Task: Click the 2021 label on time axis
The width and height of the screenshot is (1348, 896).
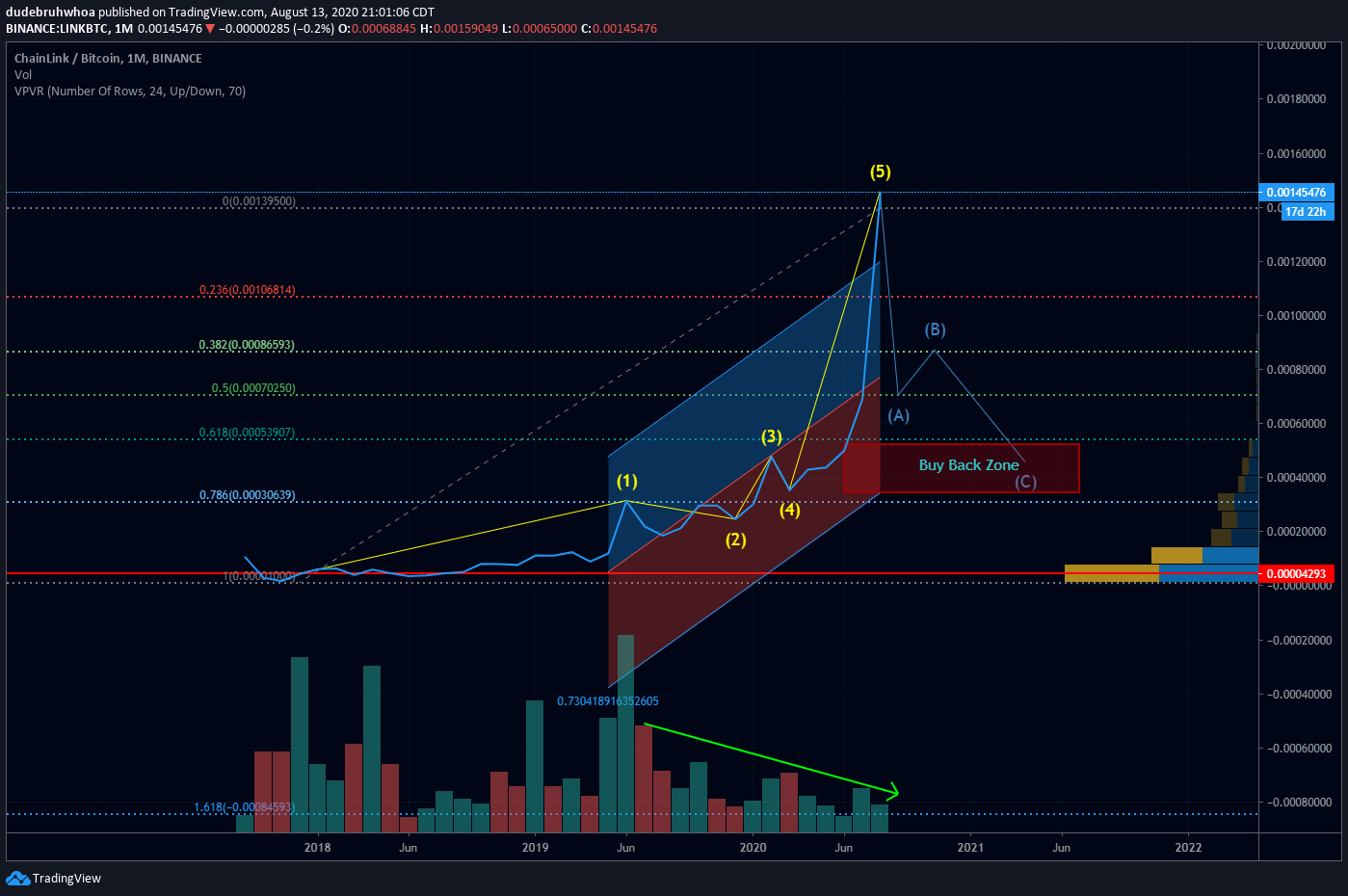Action: click(970, 848)
